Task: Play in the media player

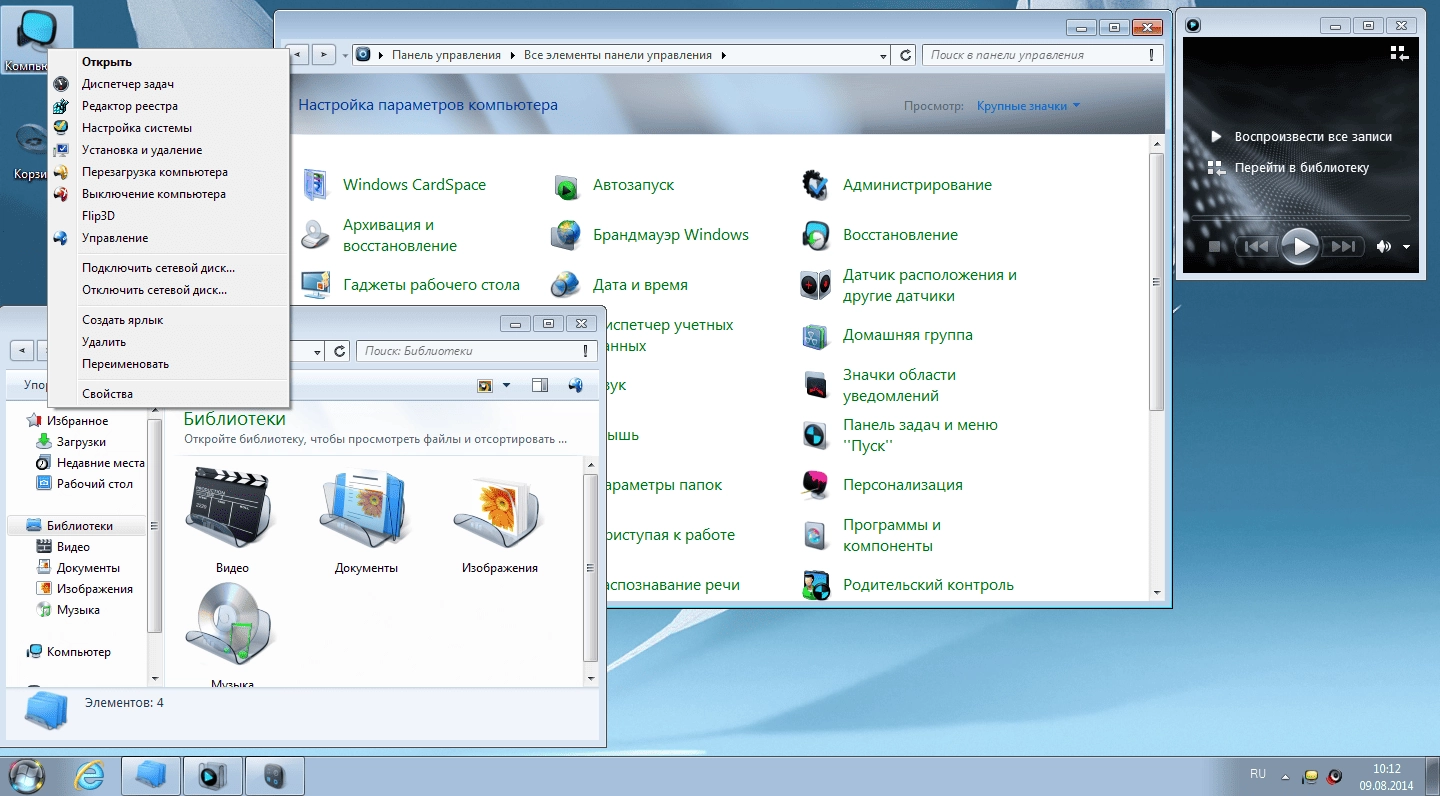Action: [x=1300, y=246]
